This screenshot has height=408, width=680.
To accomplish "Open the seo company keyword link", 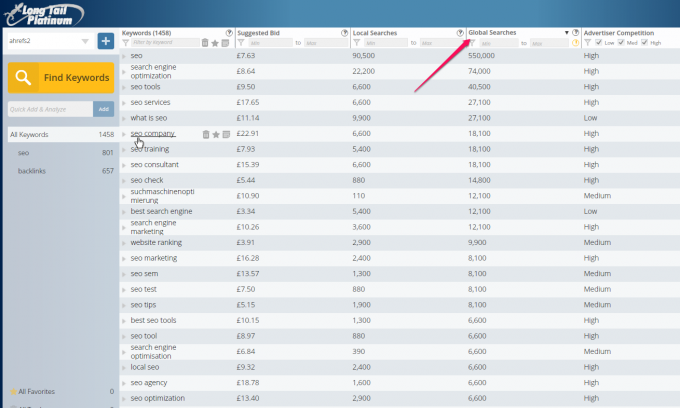I will (x=153, y=134).
